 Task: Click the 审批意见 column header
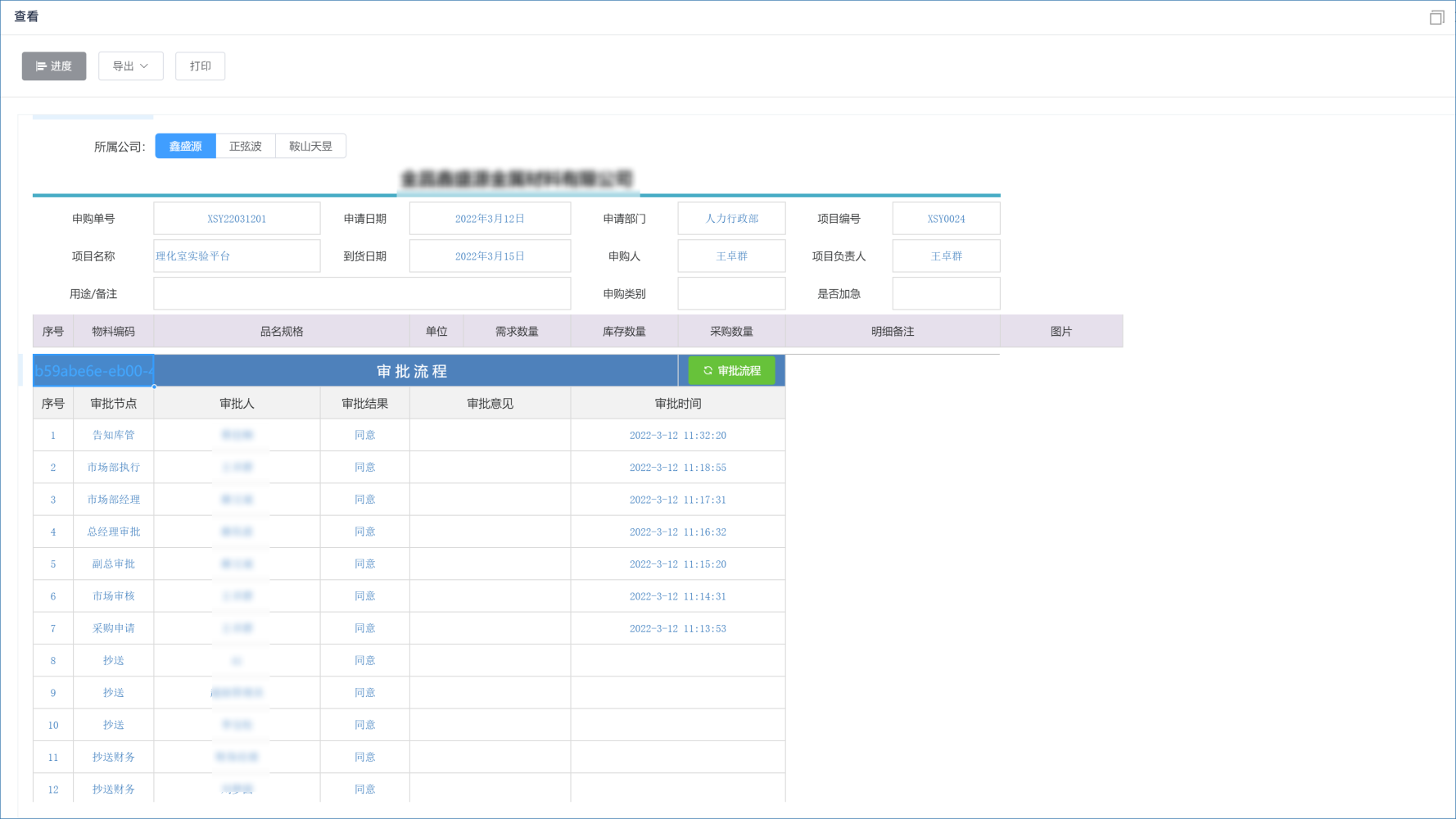point(490,404)
